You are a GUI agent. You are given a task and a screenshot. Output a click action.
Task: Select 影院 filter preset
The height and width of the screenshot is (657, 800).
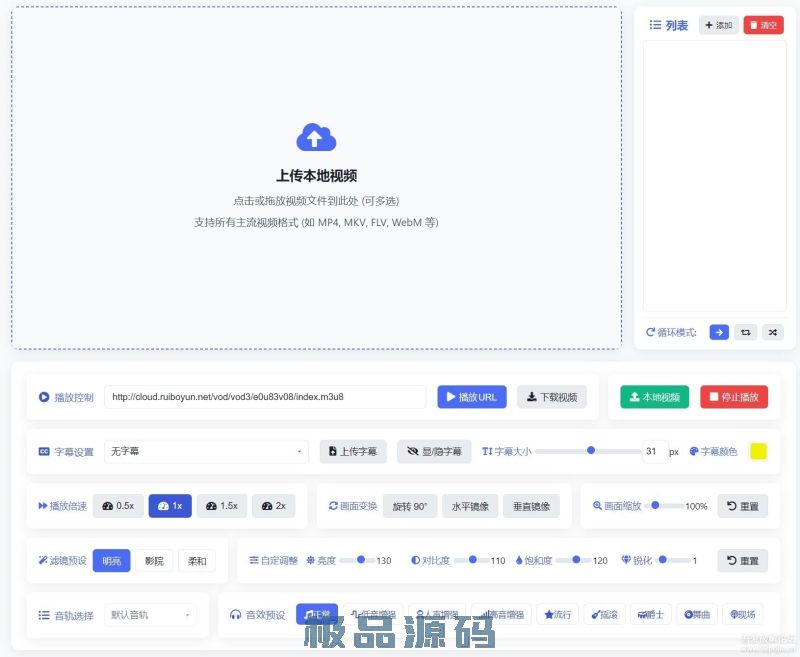tap(154, 561)
